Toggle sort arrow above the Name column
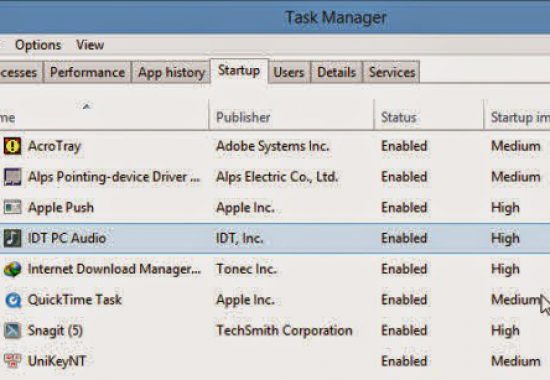 (x=86, y=106)
